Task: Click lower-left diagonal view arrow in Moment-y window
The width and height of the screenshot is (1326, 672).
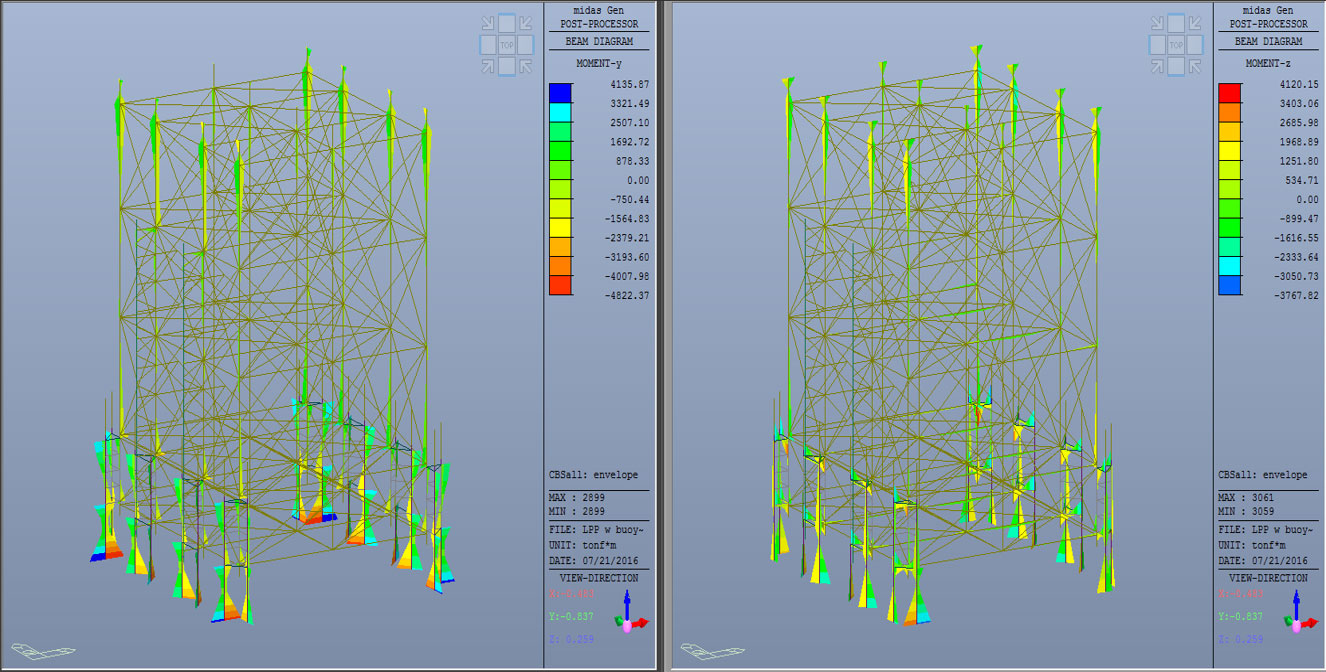Action: pos(488,65)
